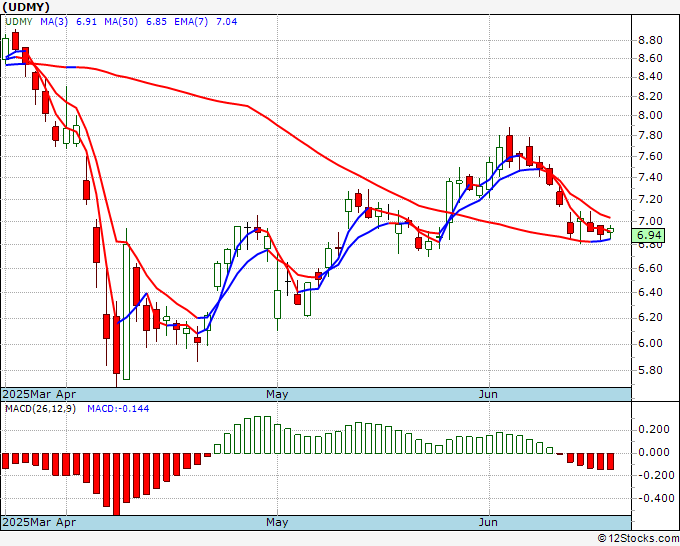Click the MA(50) indicator label
The image size is (680, 546).
[121, 22]
